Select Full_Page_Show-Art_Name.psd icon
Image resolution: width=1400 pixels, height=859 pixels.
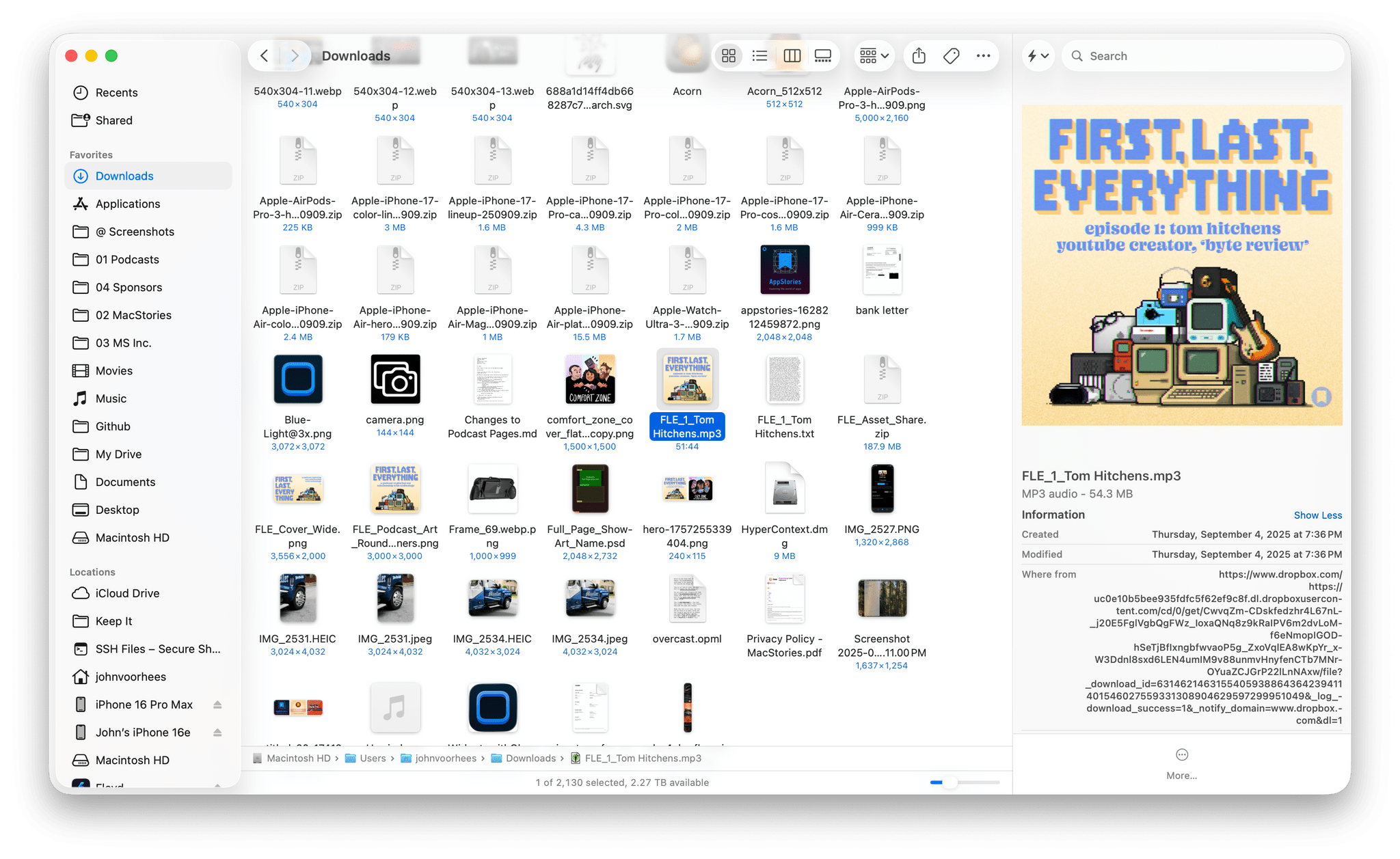pos(590,488)
